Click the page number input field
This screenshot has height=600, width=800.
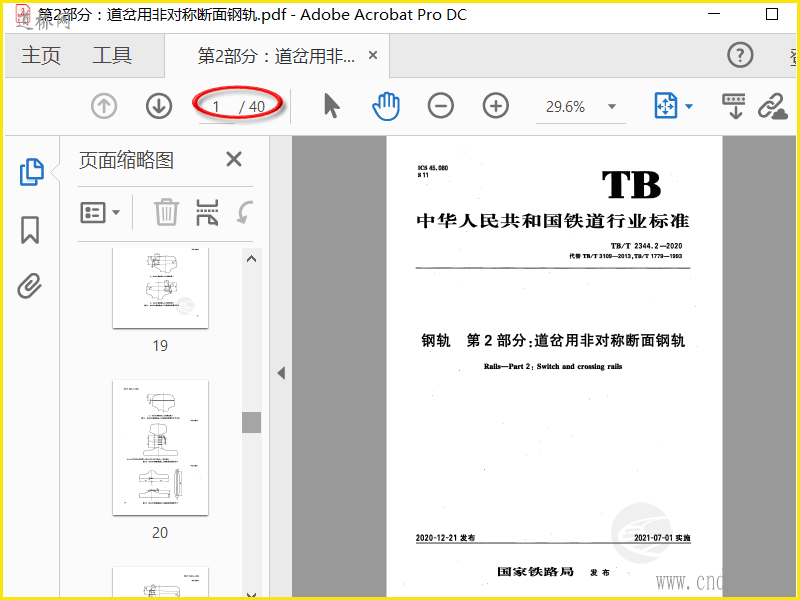point(217,107)
